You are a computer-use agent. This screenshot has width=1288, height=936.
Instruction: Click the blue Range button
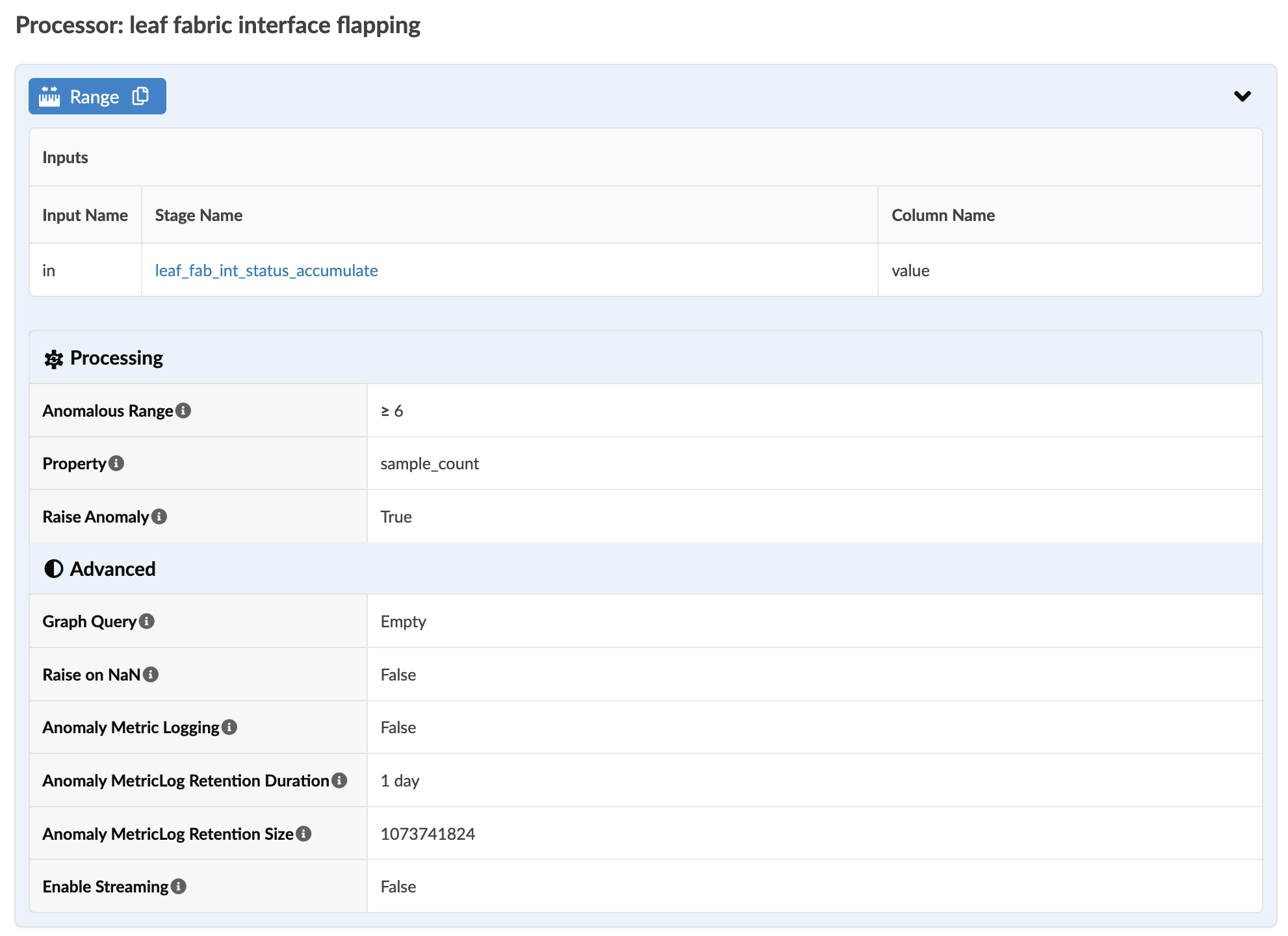pyautogui.click(x=94, y=96)
